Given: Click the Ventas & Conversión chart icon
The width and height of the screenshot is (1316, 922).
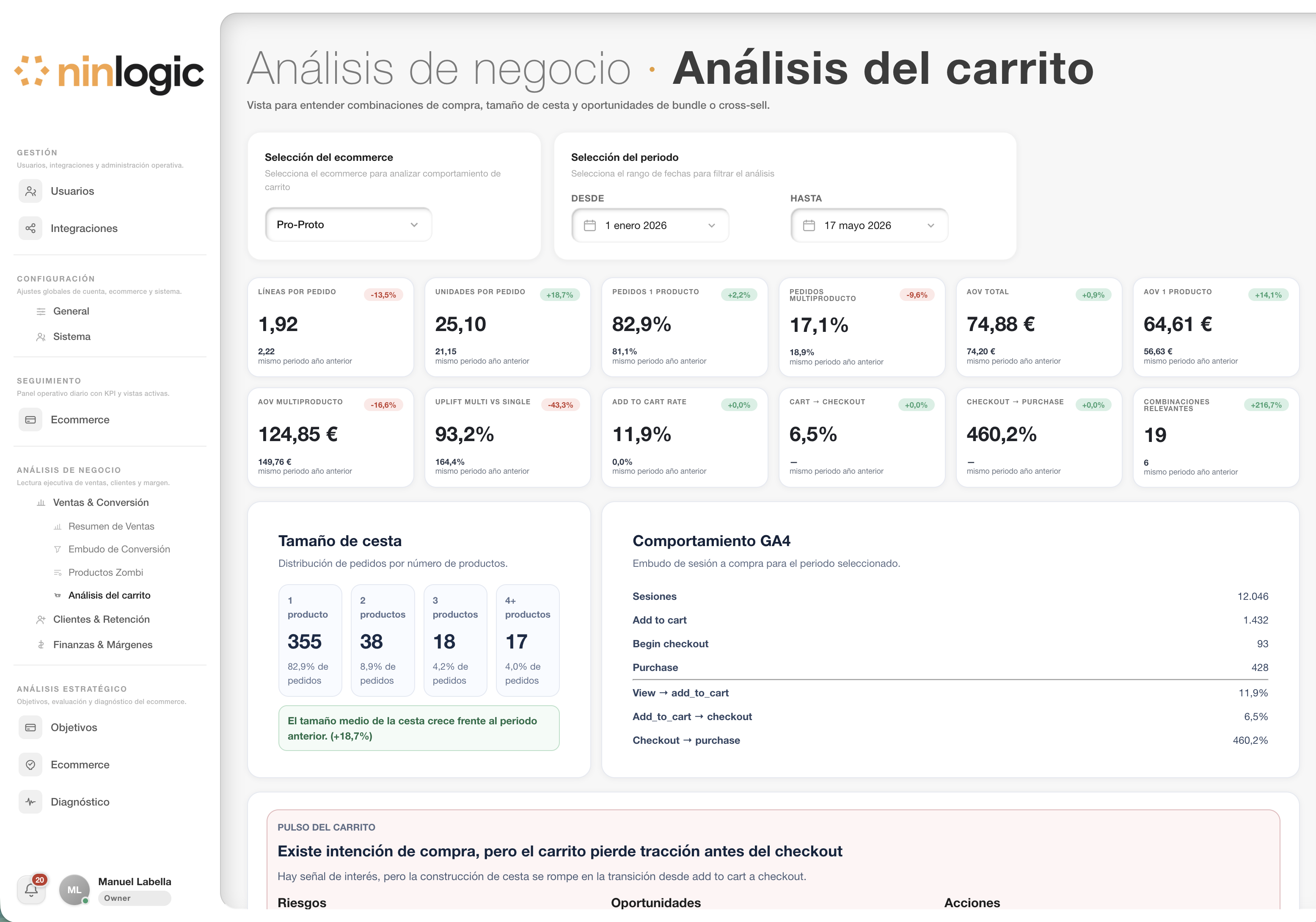Looking at the screenshot, I should point(41,503).
